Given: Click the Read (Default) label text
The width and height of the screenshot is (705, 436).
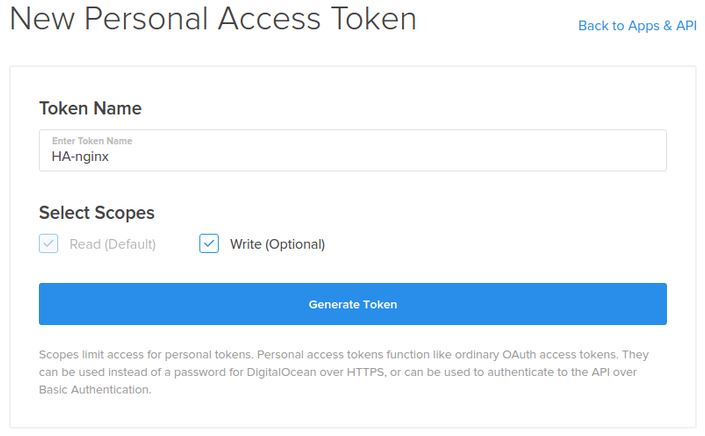Looking at the screenshot, I should [112, 244].
